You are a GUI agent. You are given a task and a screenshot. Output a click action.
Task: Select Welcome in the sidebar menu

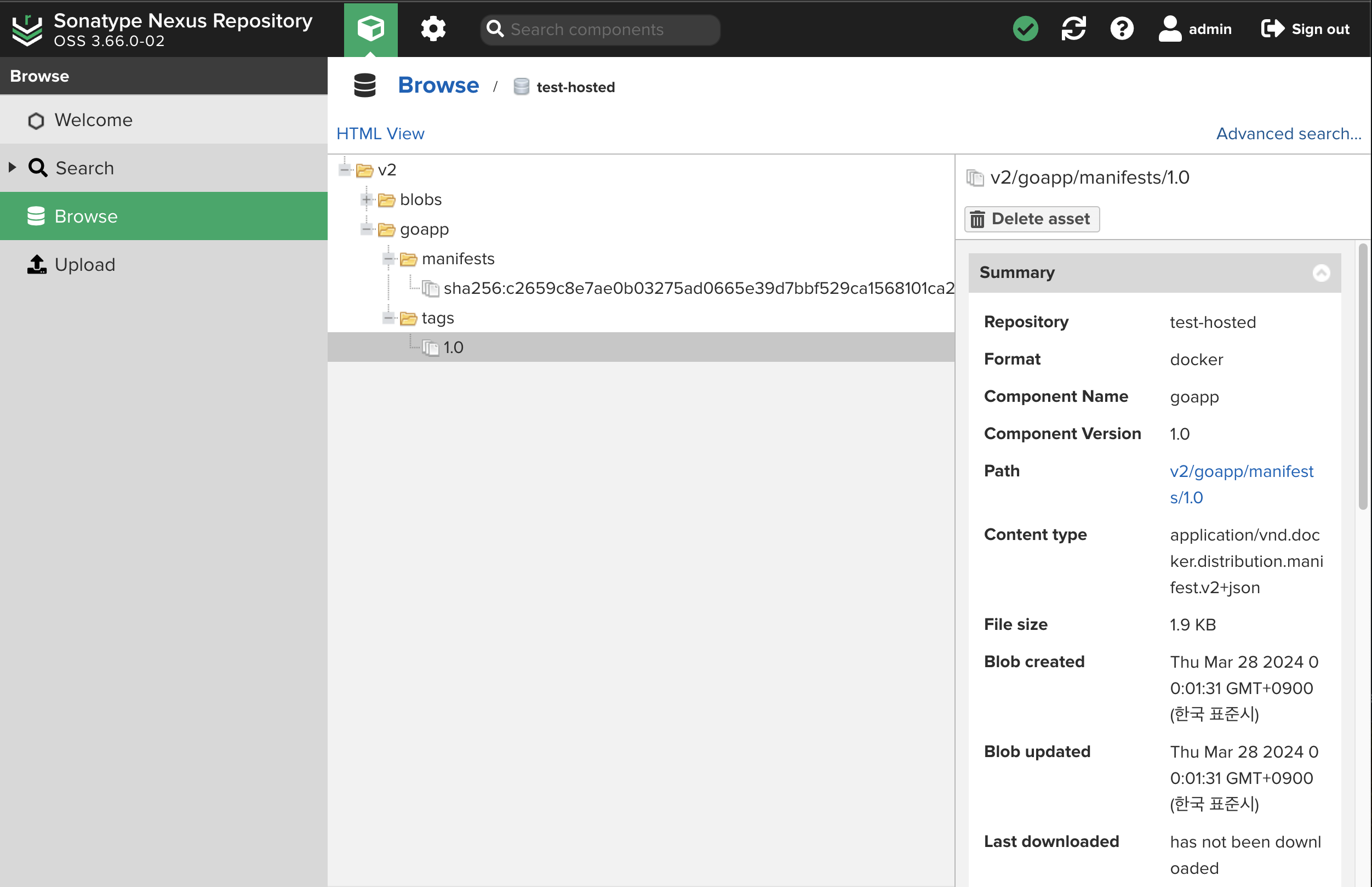(x=93, y=120)
